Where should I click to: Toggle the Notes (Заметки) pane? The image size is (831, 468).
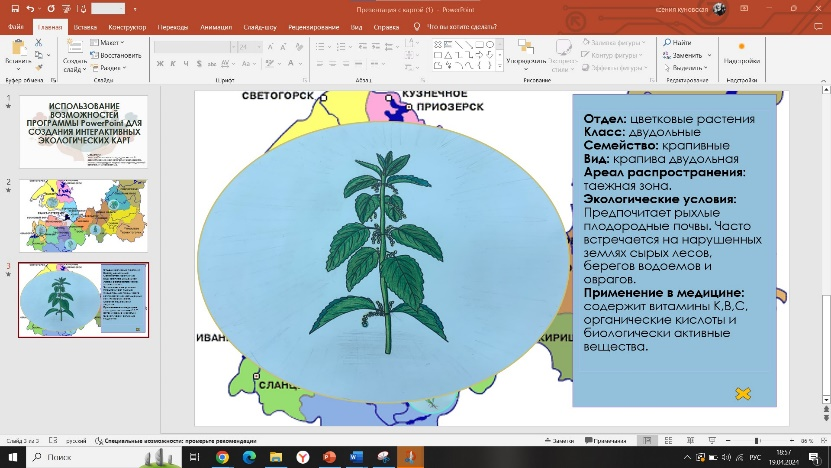(560, 440)
